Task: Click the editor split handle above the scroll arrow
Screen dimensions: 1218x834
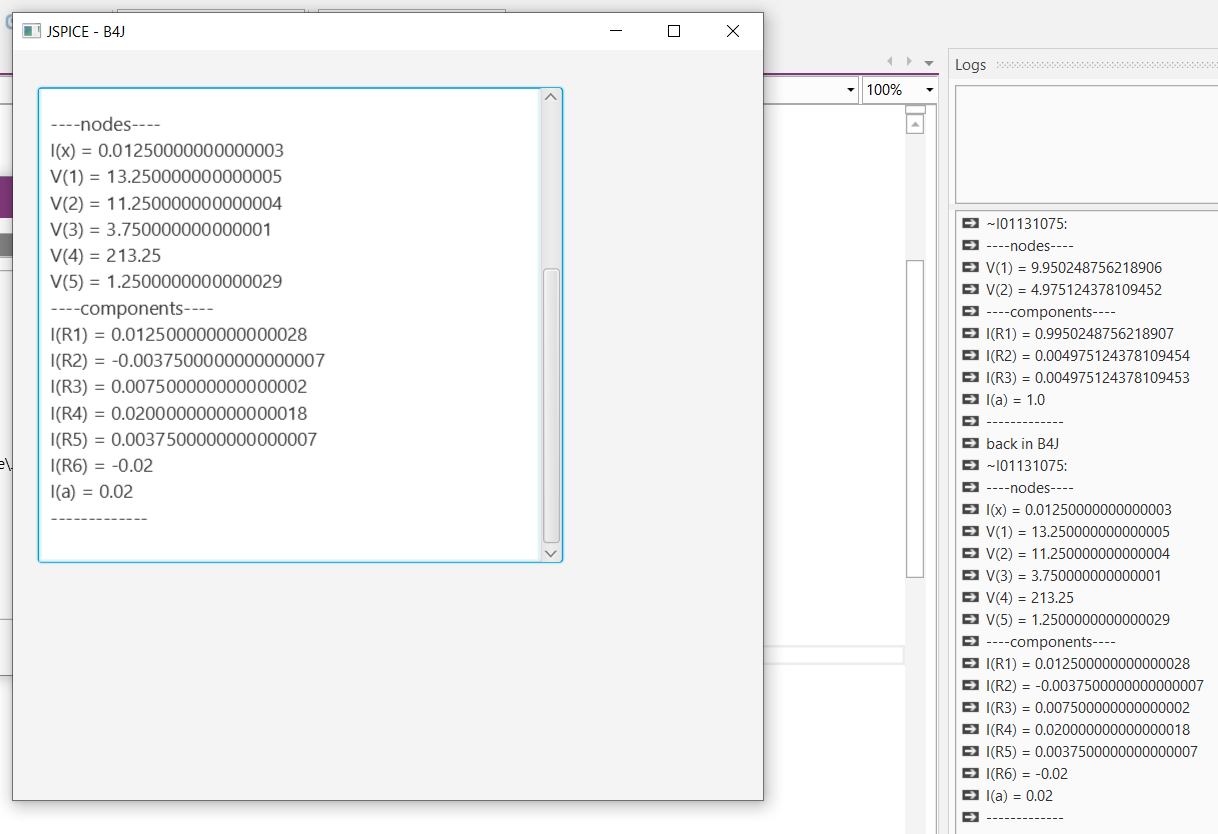Action: tap(914, 110)
